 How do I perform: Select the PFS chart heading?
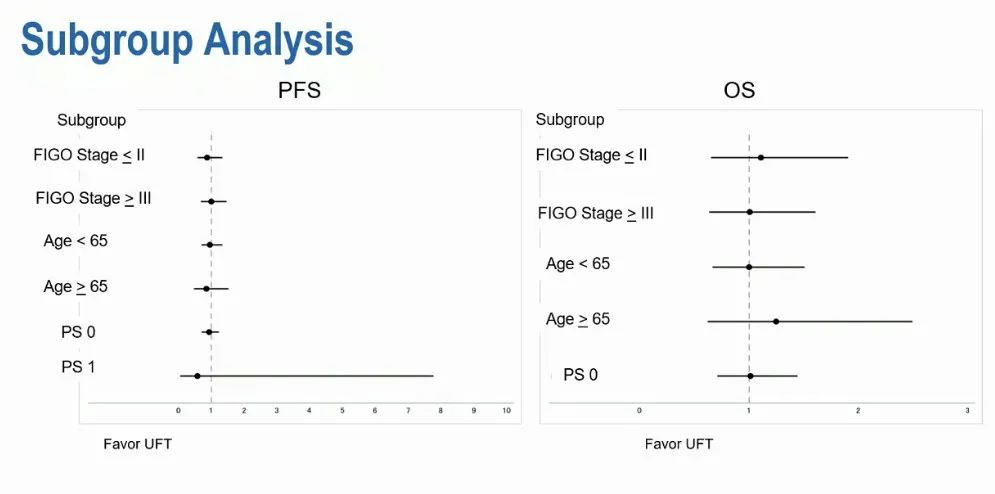299,91
